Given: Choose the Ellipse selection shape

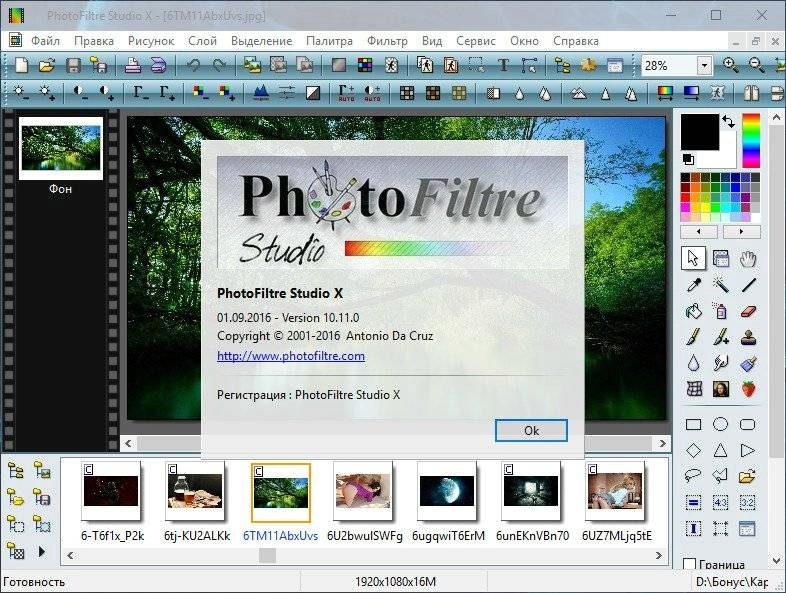Looking at the screenshot, I should tap(721, 425).
